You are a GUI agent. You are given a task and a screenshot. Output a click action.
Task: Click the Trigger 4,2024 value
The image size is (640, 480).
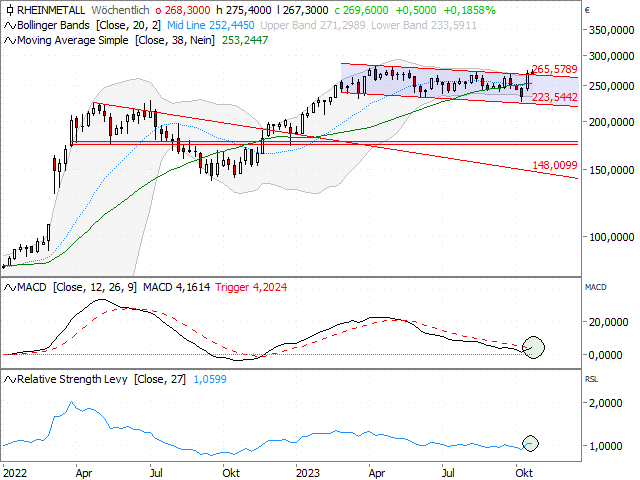pyautogui.click(x=251, y=287)
